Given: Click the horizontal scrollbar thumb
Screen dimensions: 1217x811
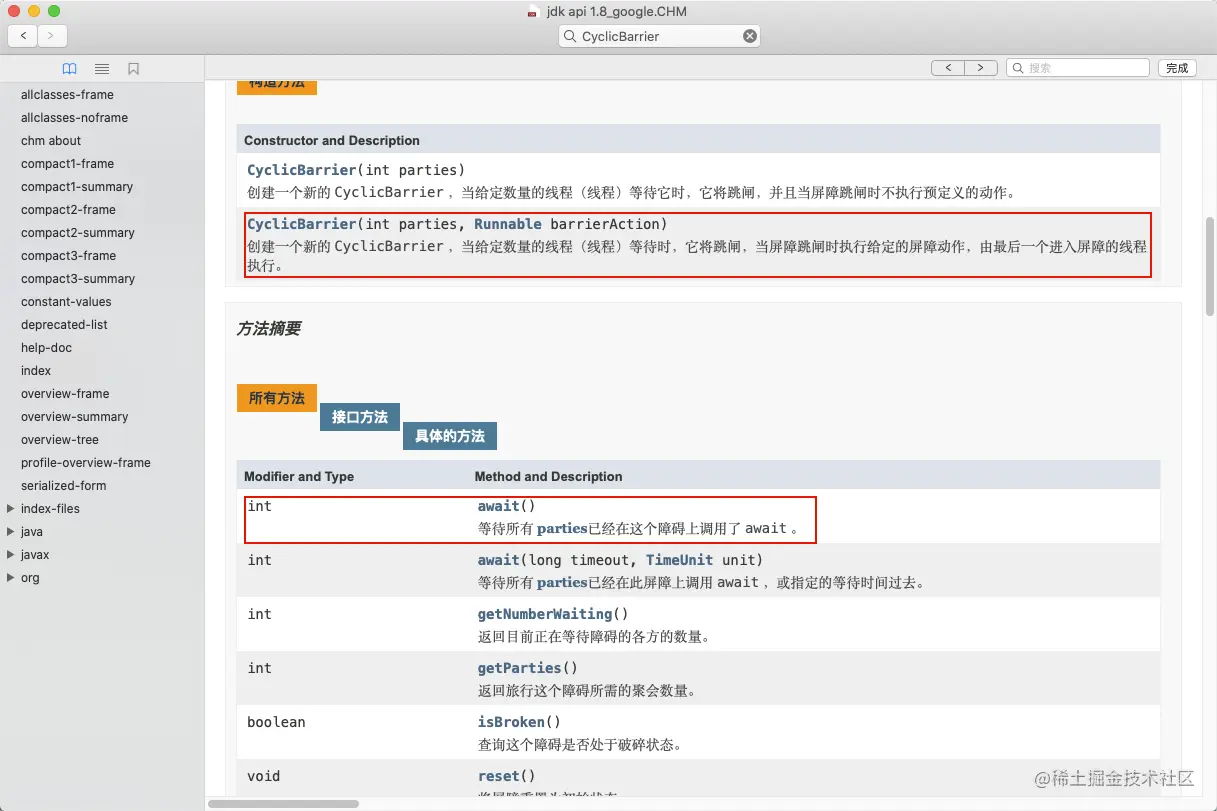Looking at the screenshot, I should click(x=283, y=804).
